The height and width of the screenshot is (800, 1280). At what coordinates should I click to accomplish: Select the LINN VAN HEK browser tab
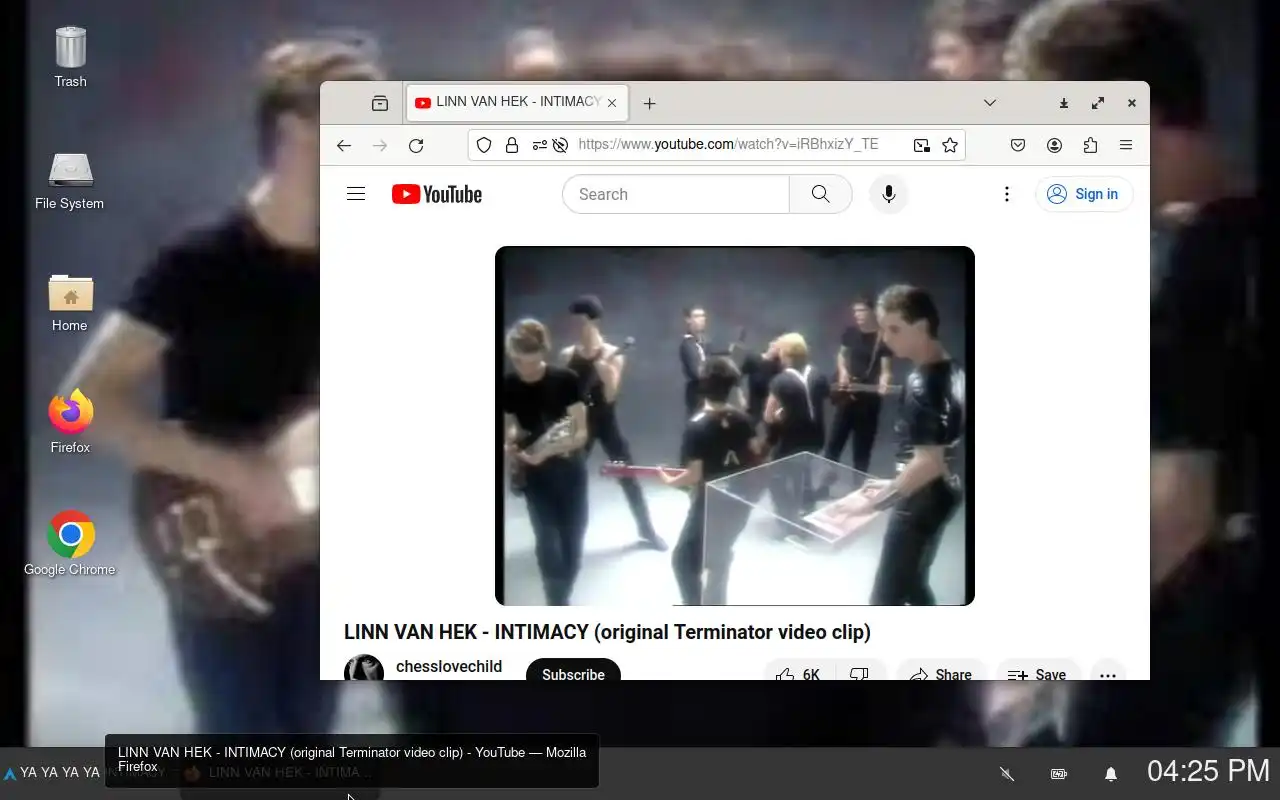517,102
